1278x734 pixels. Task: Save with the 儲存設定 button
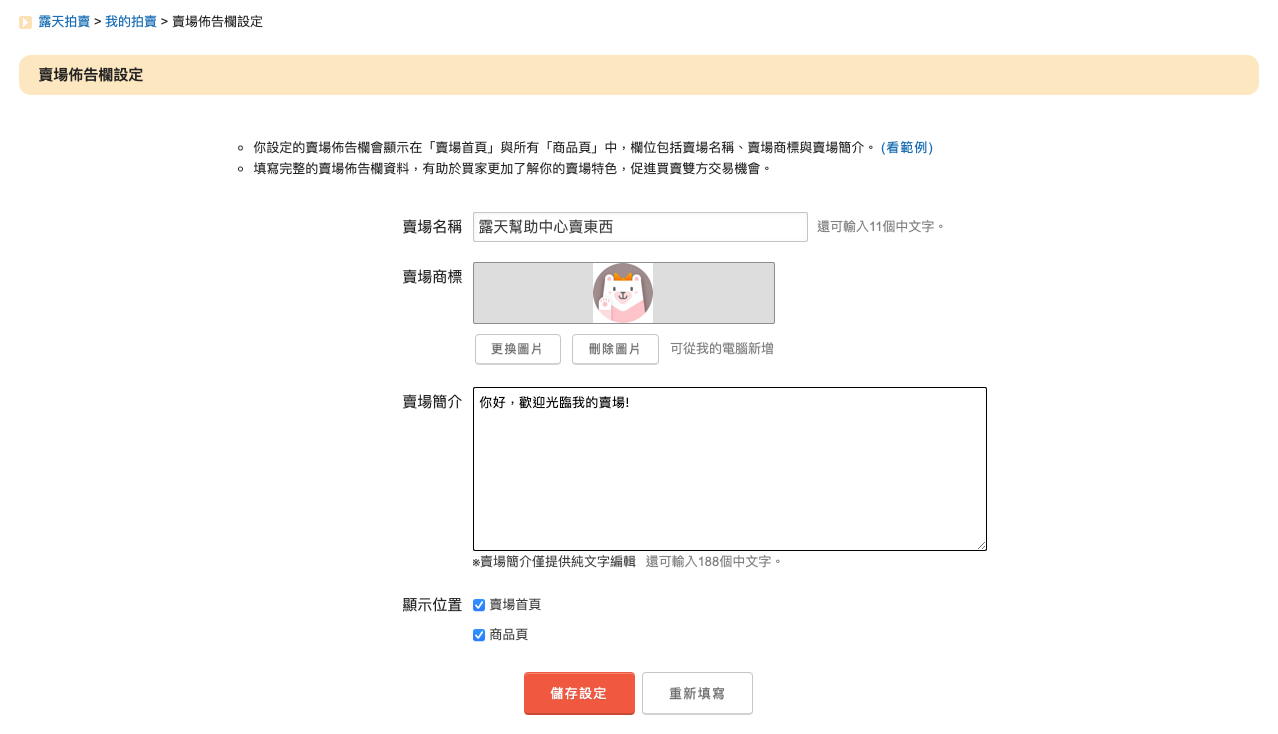click(579, 693)
